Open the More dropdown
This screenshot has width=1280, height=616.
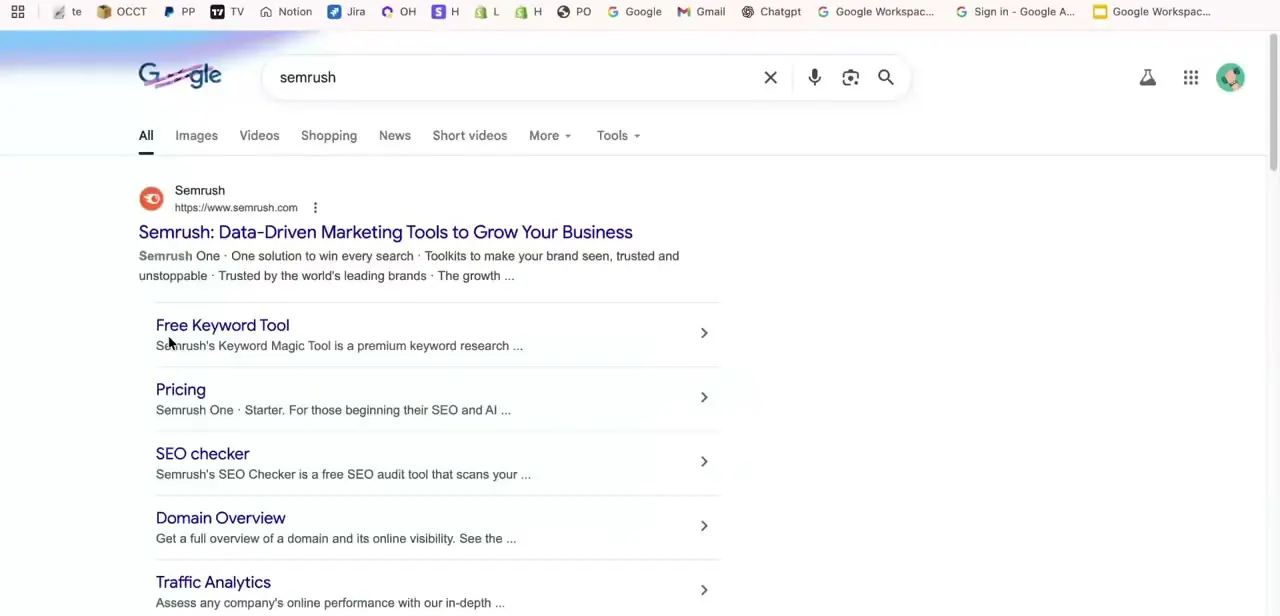pyautogui.click(x=550, y=135)
